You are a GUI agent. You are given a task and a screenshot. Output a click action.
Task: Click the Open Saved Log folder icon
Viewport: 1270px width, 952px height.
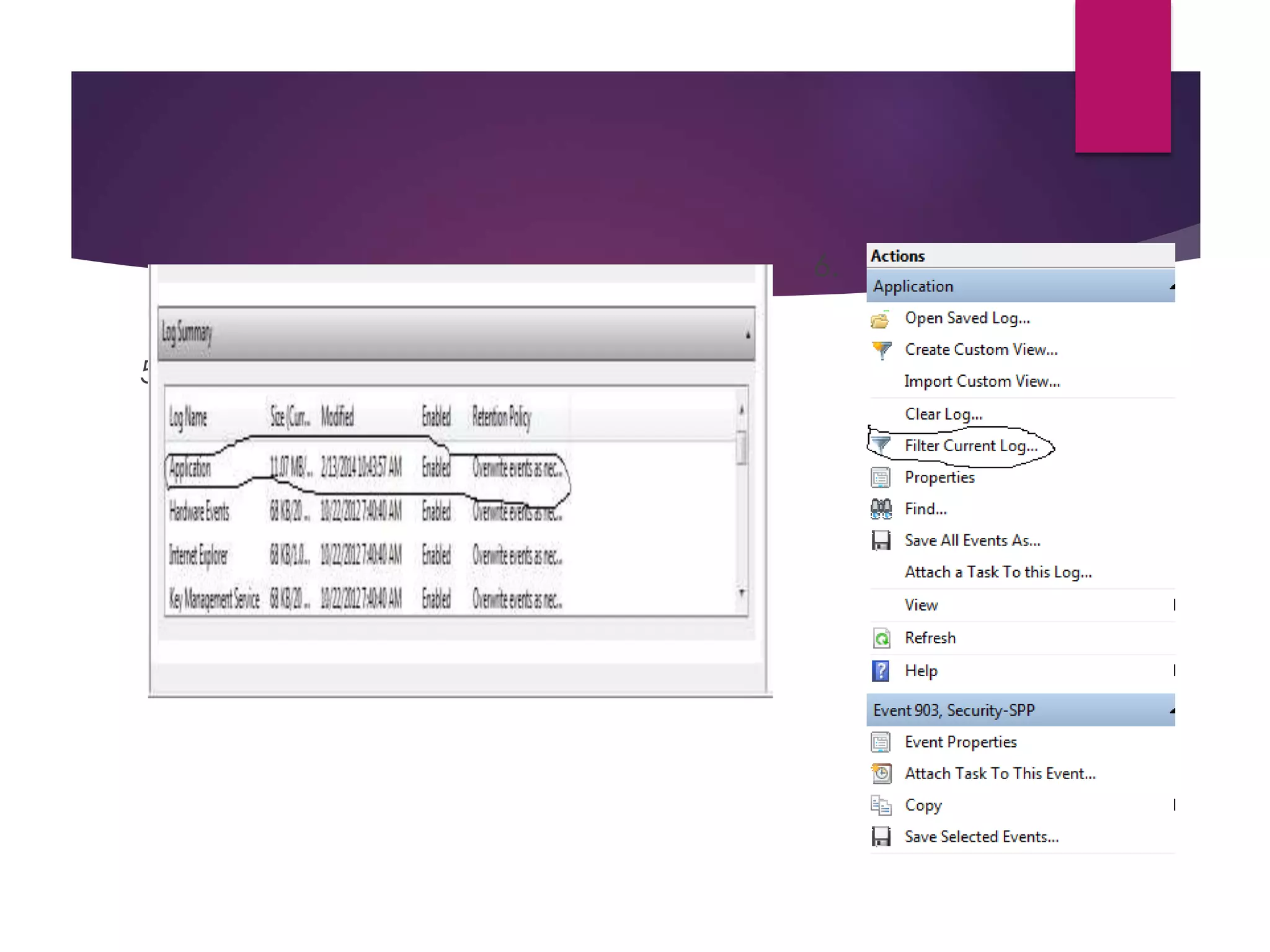(x=880, y=319)
